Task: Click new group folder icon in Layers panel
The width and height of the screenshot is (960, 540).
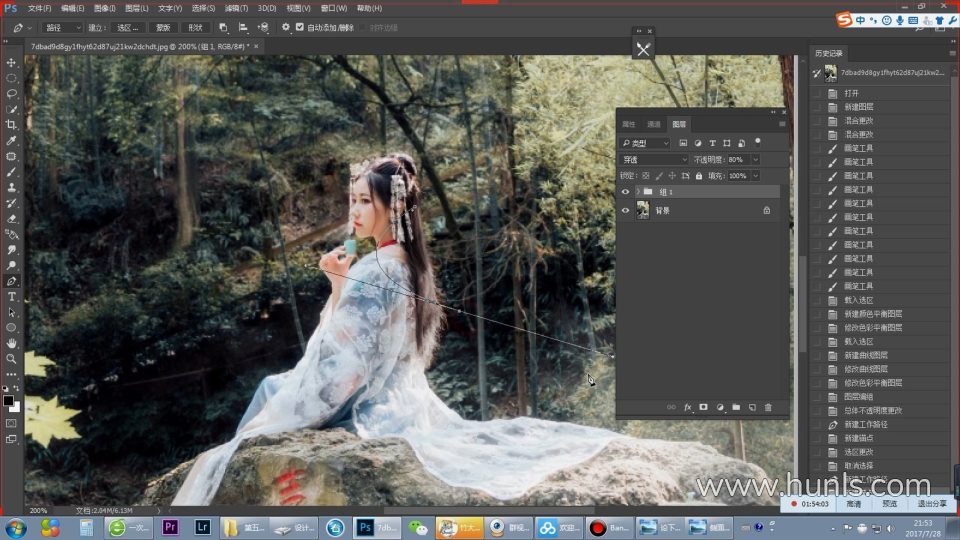Action: tap(736, 407)
